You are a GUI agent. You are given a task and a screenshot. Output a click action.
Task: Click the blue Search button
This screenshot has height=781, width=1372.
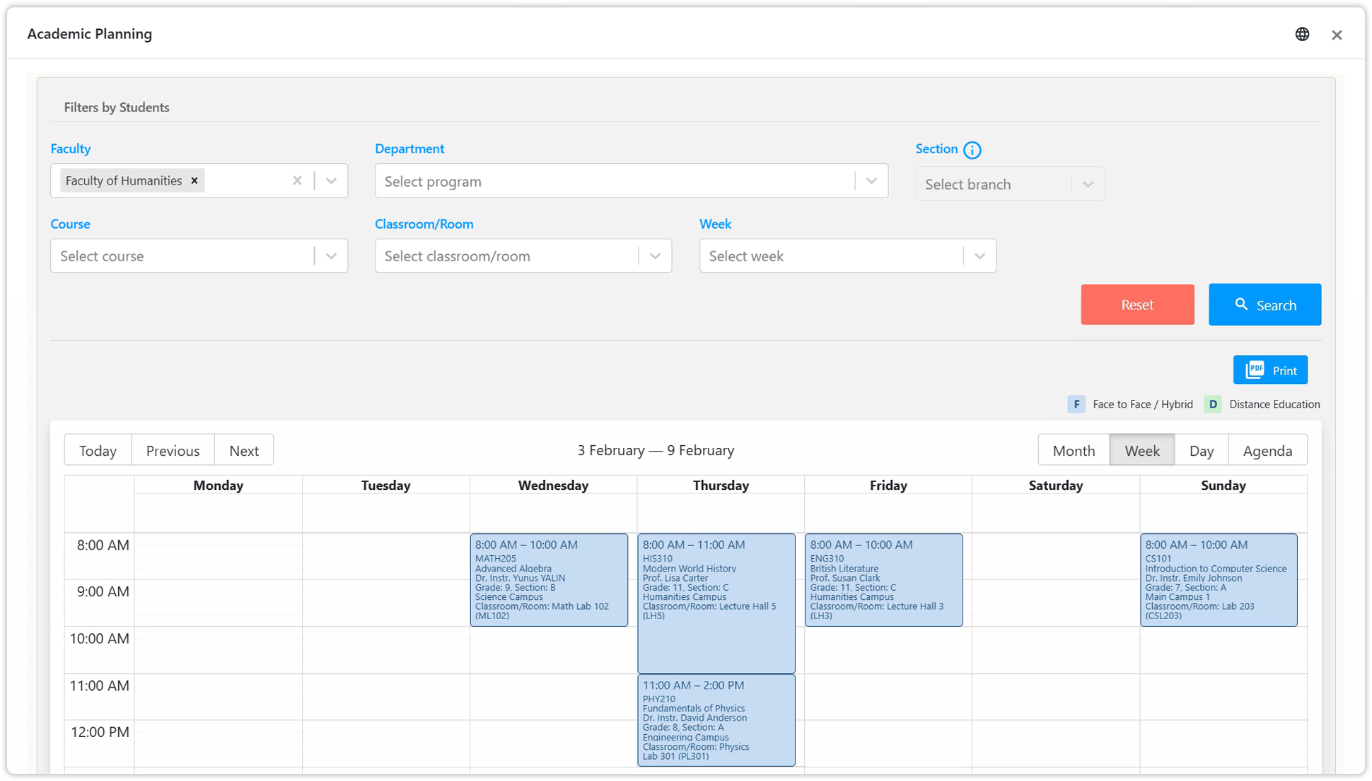click(x=1264, y=305)
